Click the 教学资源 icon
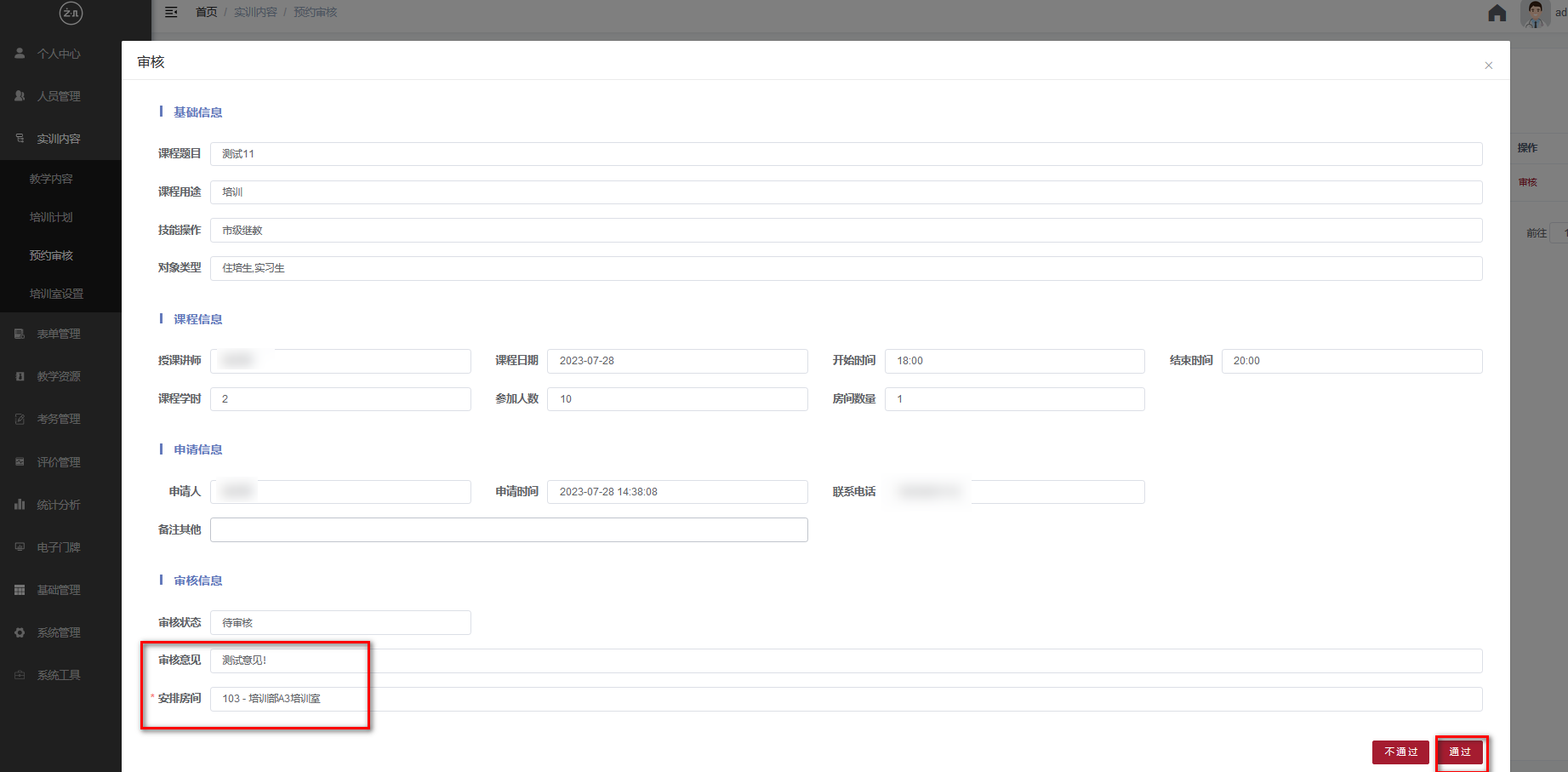Viewport: 1568px width, 772px height. pos(20,376)
